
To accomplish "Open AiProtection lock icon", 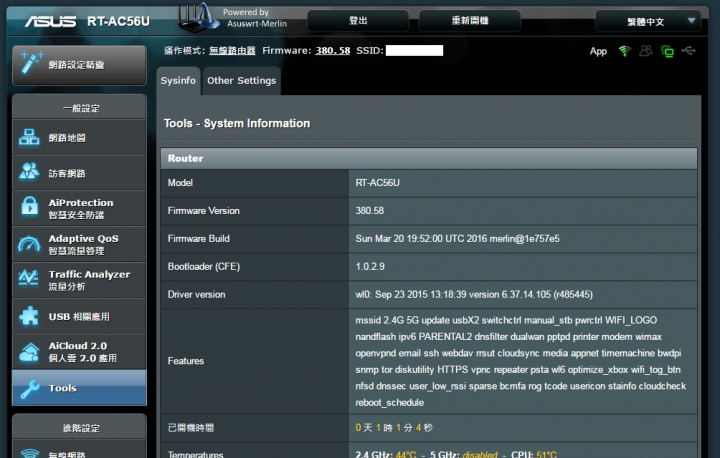I will point(29,206).
